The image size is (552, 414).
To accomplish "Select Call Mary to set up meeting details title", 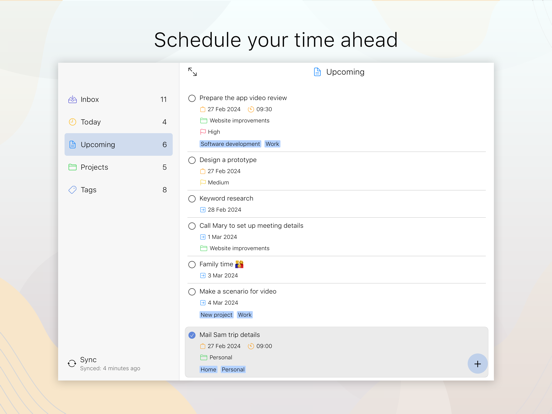I will point(251,226).
